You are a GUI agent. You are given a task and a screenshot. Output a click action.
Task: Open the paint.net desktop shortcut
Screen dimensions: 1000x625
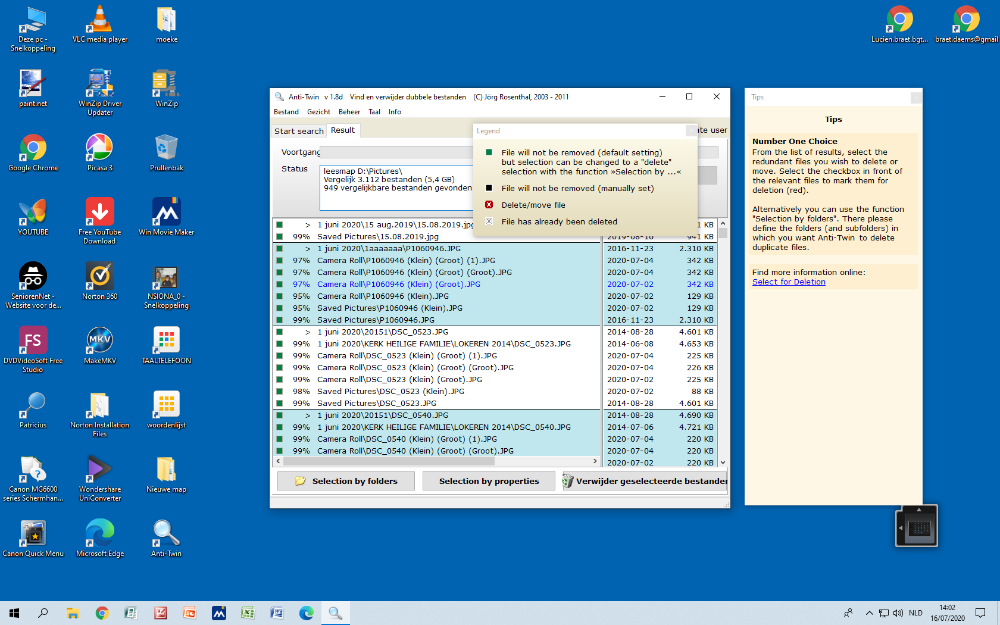[32, 83]
